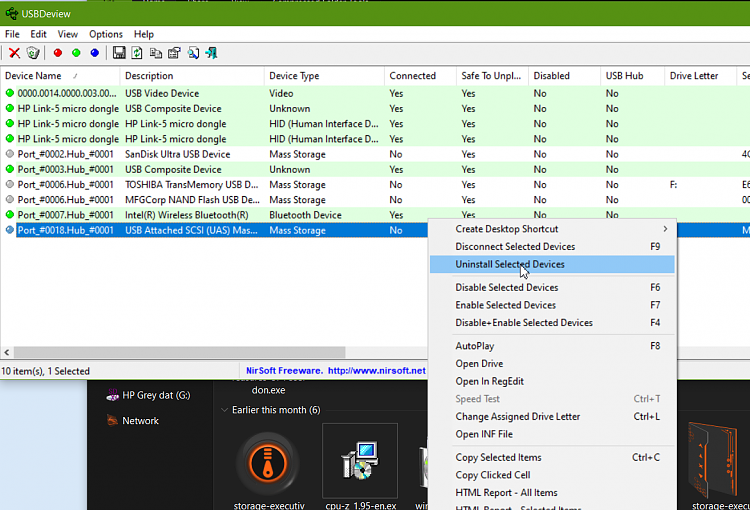Choose Uninstall Selected Devices from context menu
The width and height of the screenshot is (750, 510).
click(x=510, y=265)
